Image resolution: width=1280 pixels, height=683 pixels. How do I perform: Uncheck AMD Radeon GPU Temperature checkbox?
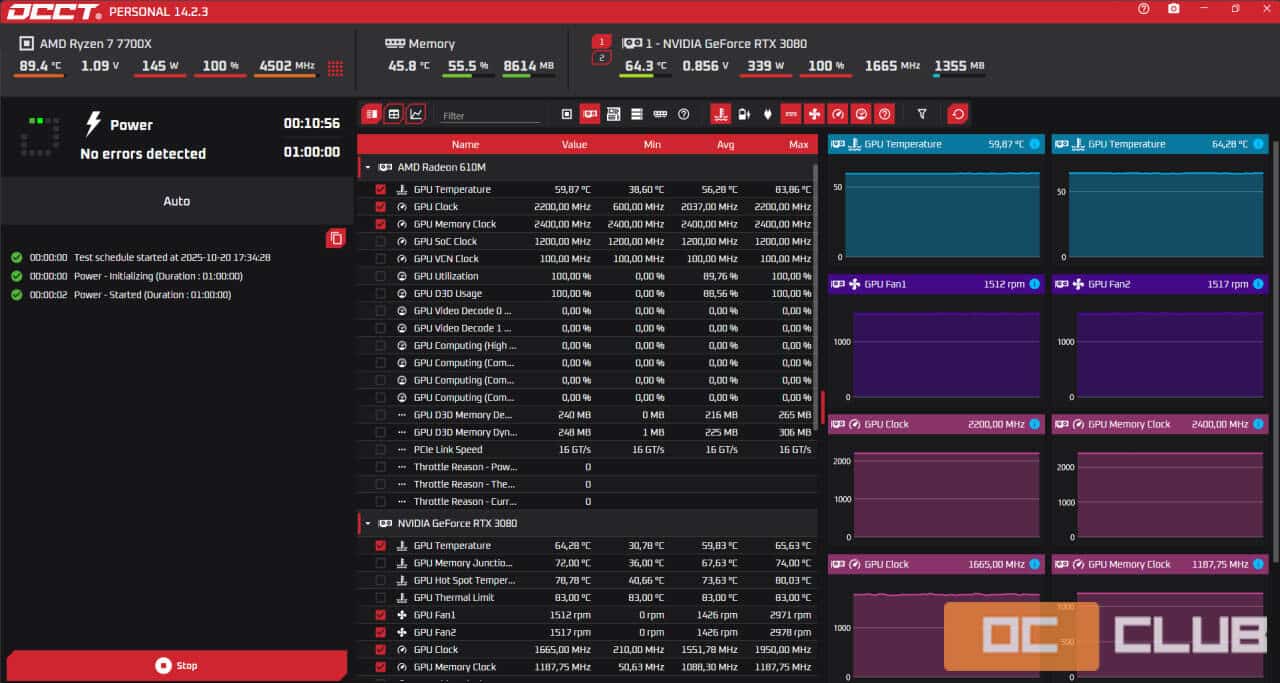[x=380, y=190]
